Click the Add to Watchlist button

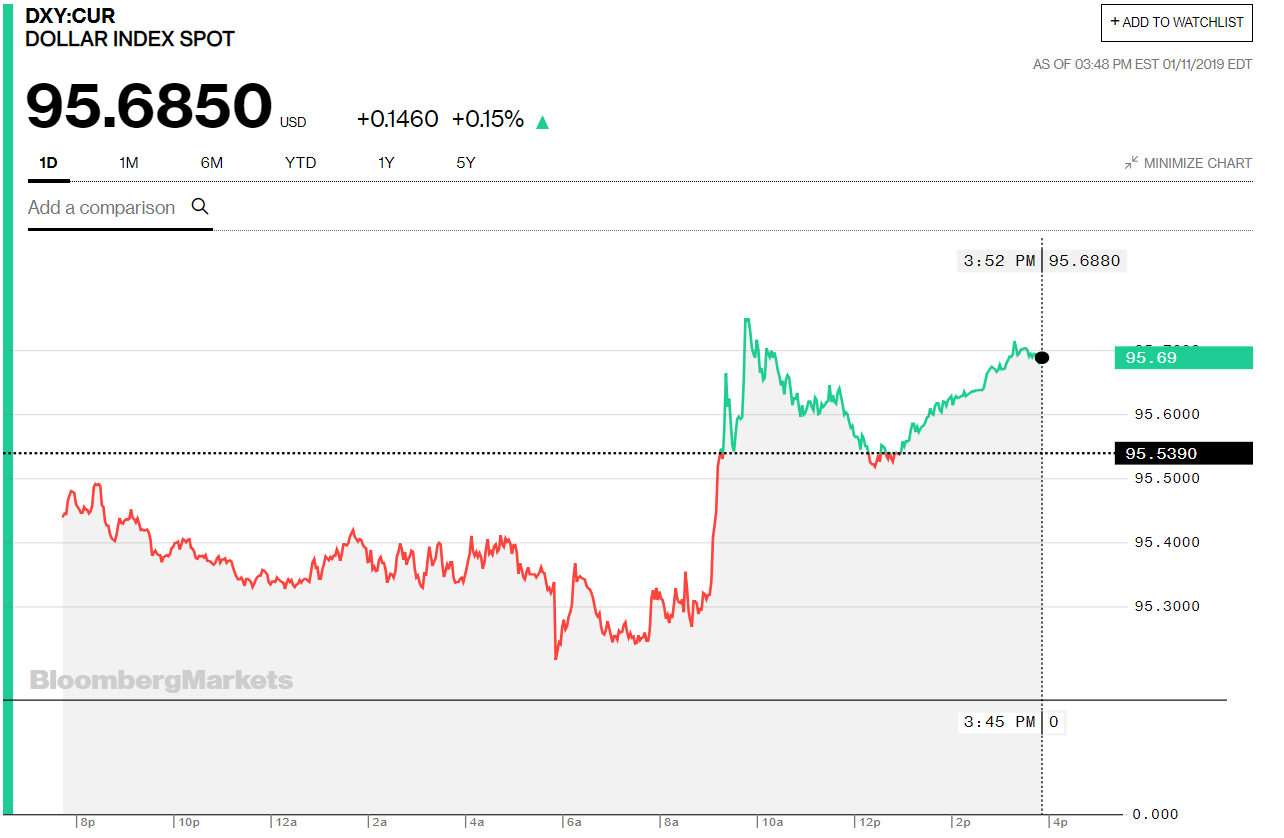click(x=1177, y=22)
